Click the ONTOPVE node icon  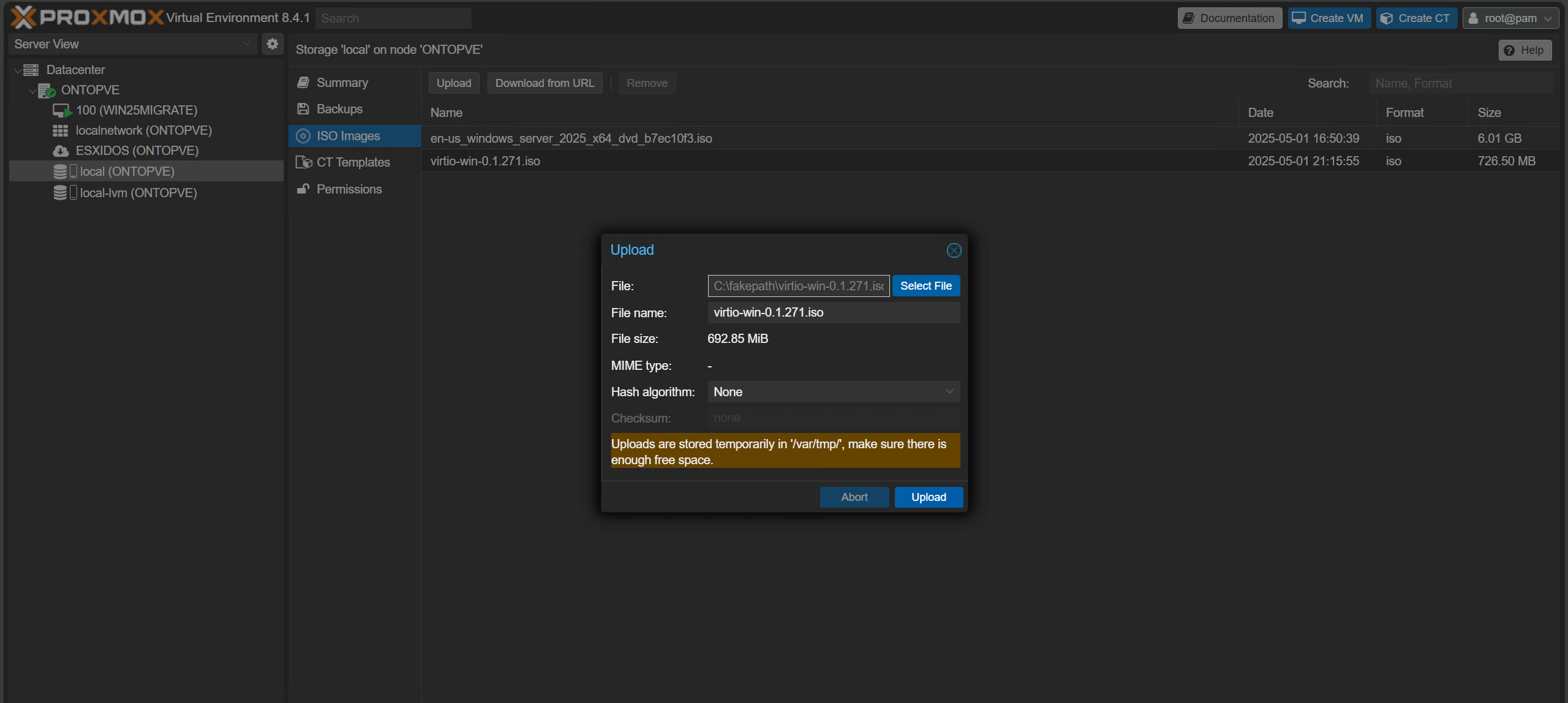click(47, 91)
